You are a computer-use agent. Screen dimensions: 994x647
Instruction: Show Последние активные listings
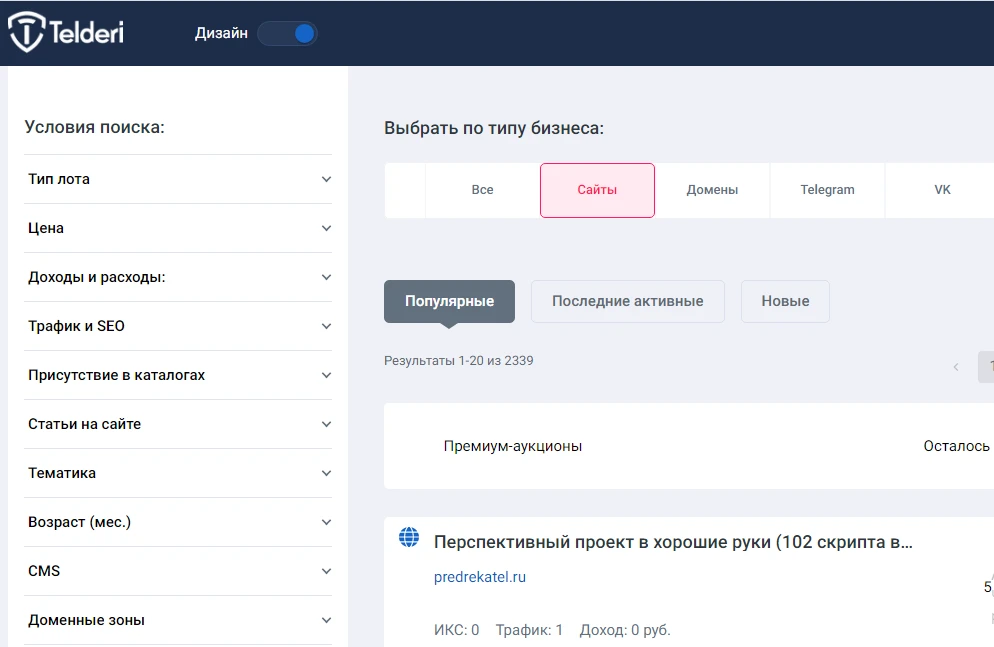628,301
